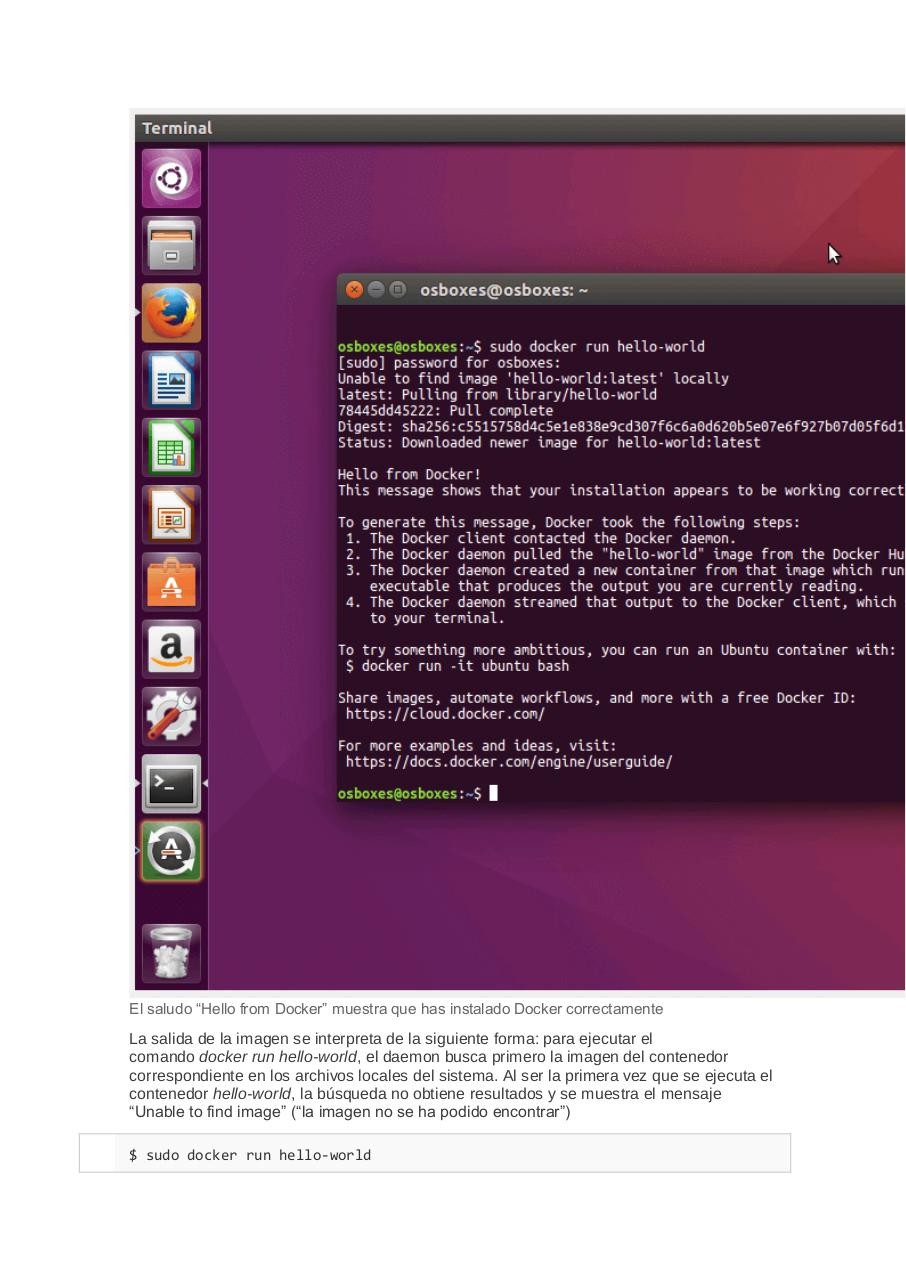This screenshot has height=1280, width=906.
Task: Select the sudo docker run code snippet
Action: (x=250, y=1155)
